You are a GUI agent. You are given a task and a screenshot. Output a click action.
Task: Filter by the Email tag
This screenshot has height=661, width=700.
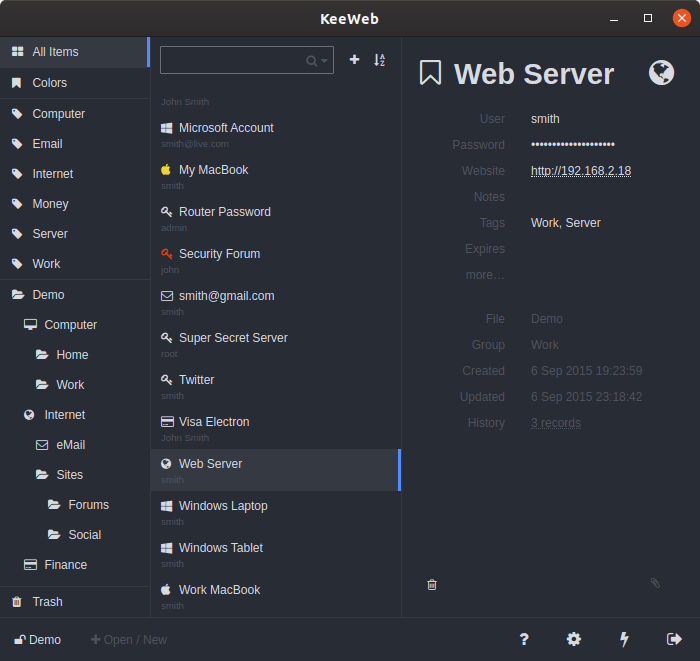point(75,144)
